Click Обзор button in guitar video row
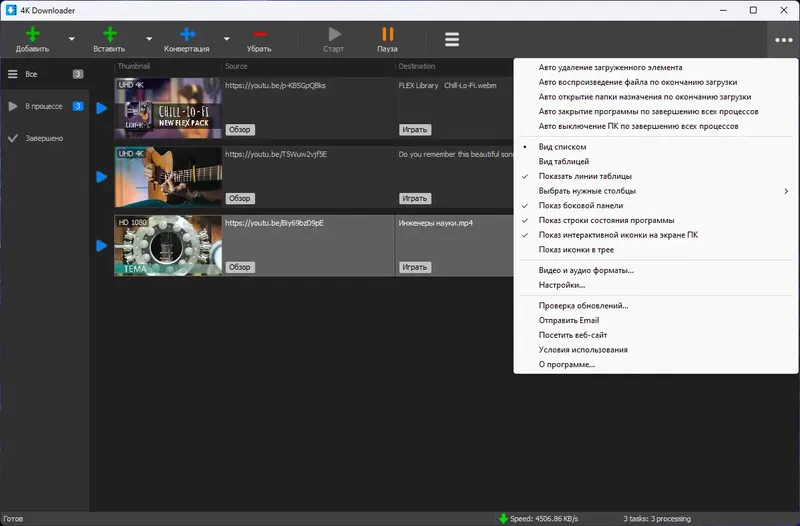Screen dimensions: 800x526 (240, 198)
